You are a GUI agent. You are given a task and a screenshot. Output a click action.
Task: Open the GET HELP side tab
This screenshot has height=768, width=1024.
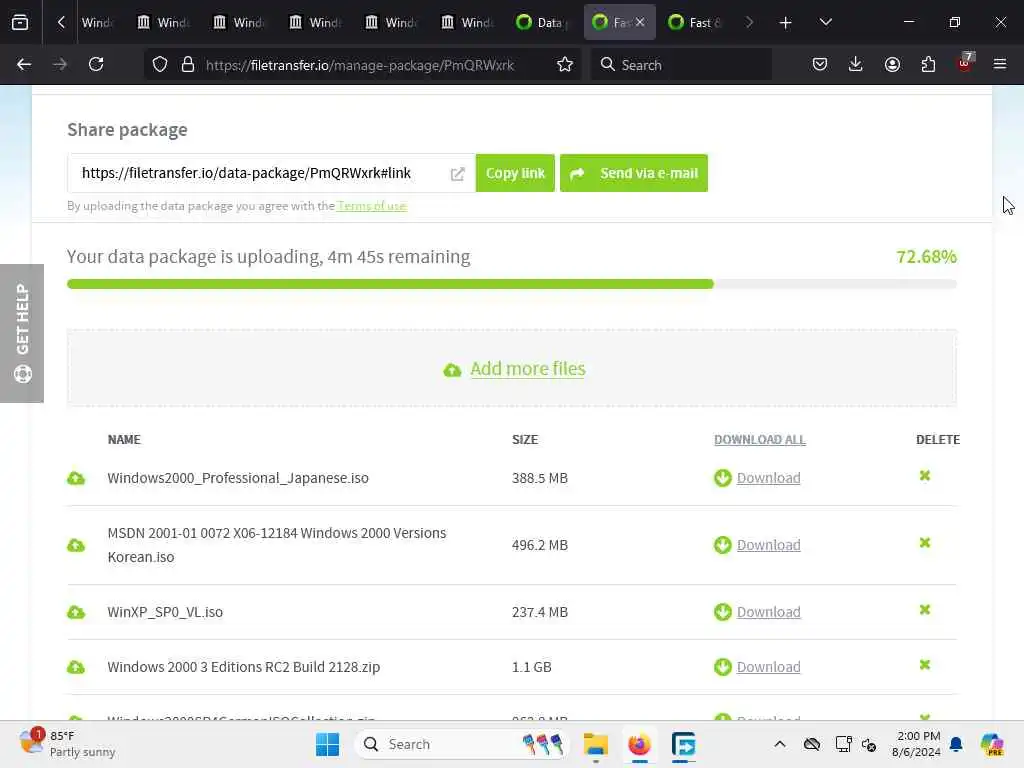point(22,333)
